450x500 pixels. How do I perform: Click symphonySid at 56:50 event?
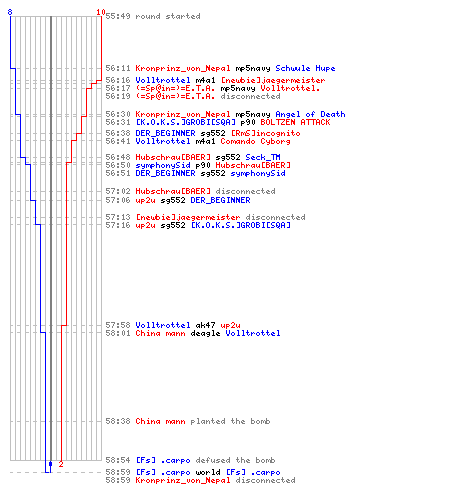(163, 165)
